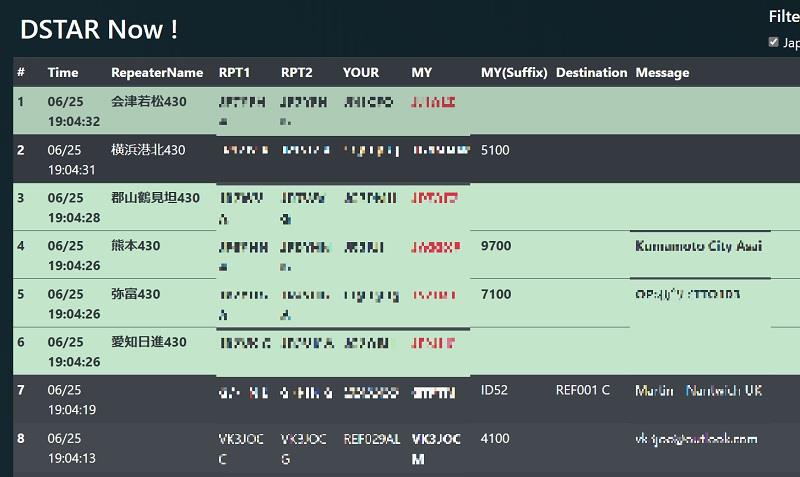Screen dimensions: 800x477
Task: Click RPT1 value VK3JOC C
Action: (x=241, y=449)
